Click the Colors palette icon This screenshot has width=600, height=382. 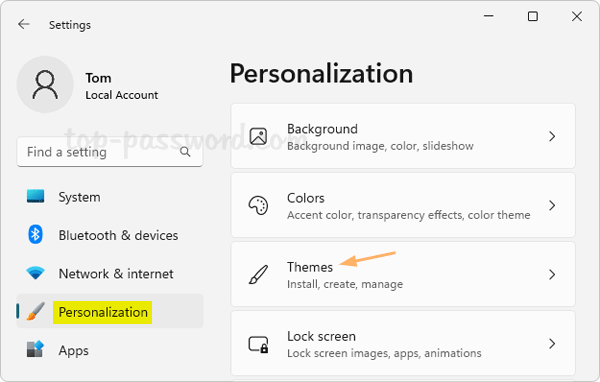(x=258, y=206)
